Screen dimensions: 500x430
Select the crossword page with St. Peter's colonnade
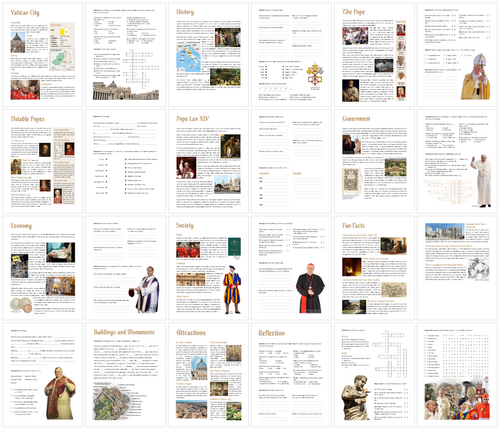[x=125, y=55]
